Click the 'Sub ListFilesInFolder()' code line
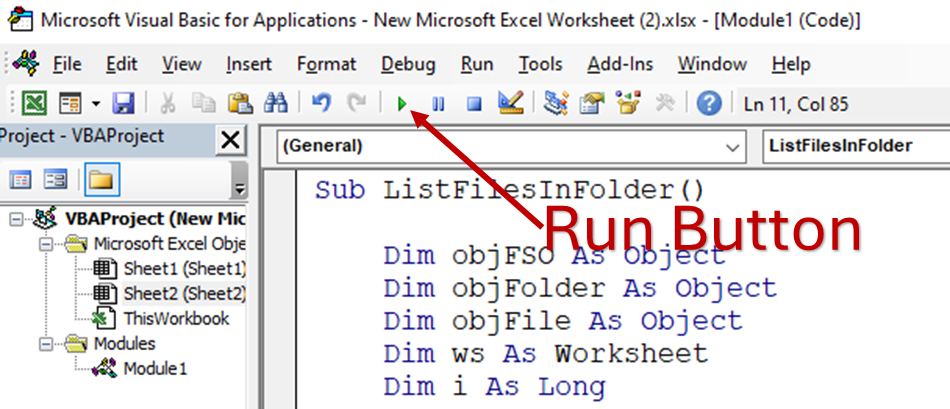950x409 pixels. click(x=510, y=190)
